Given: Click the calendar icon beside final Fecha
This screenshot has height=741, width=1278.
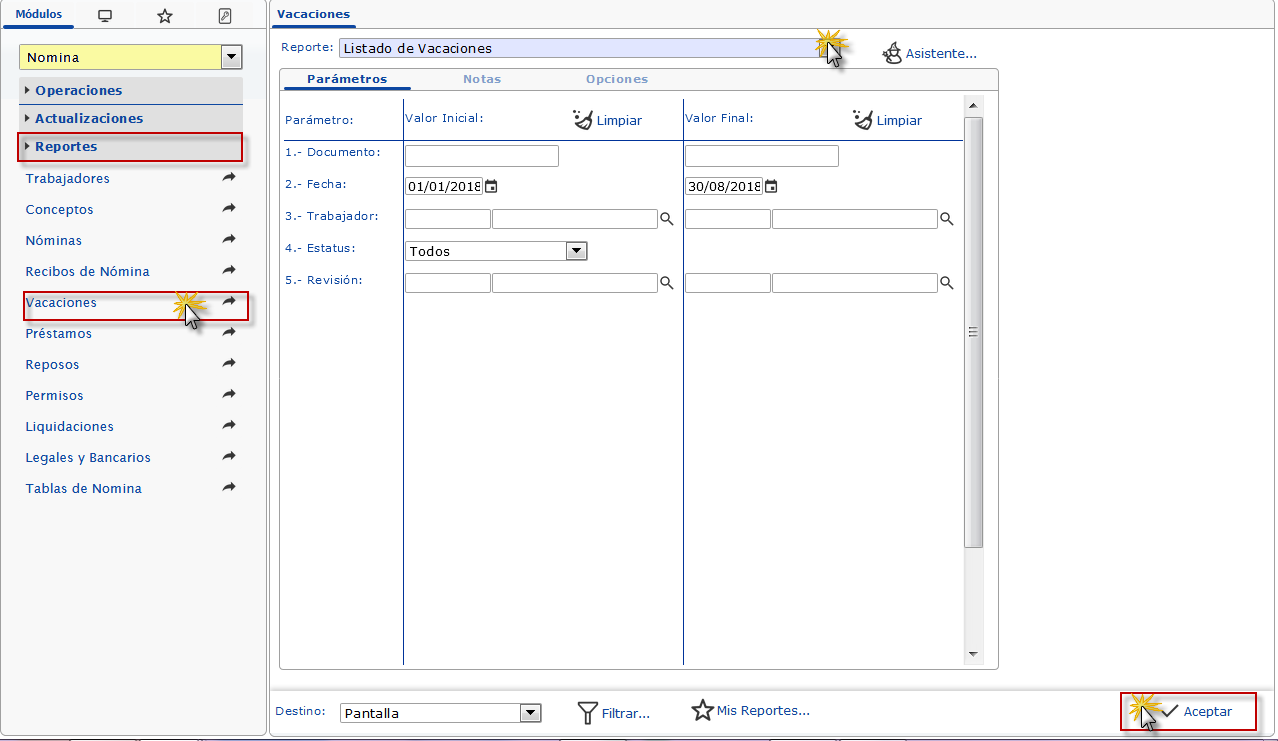Looking at the screenshot, I should pyautogui.click(x=771, y=186).
